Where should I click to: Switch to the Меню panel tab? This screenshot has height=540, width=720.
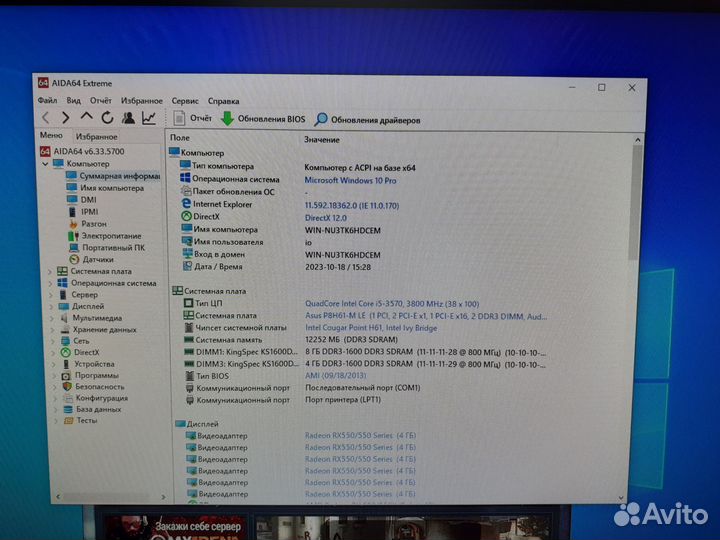pos(51,135)
